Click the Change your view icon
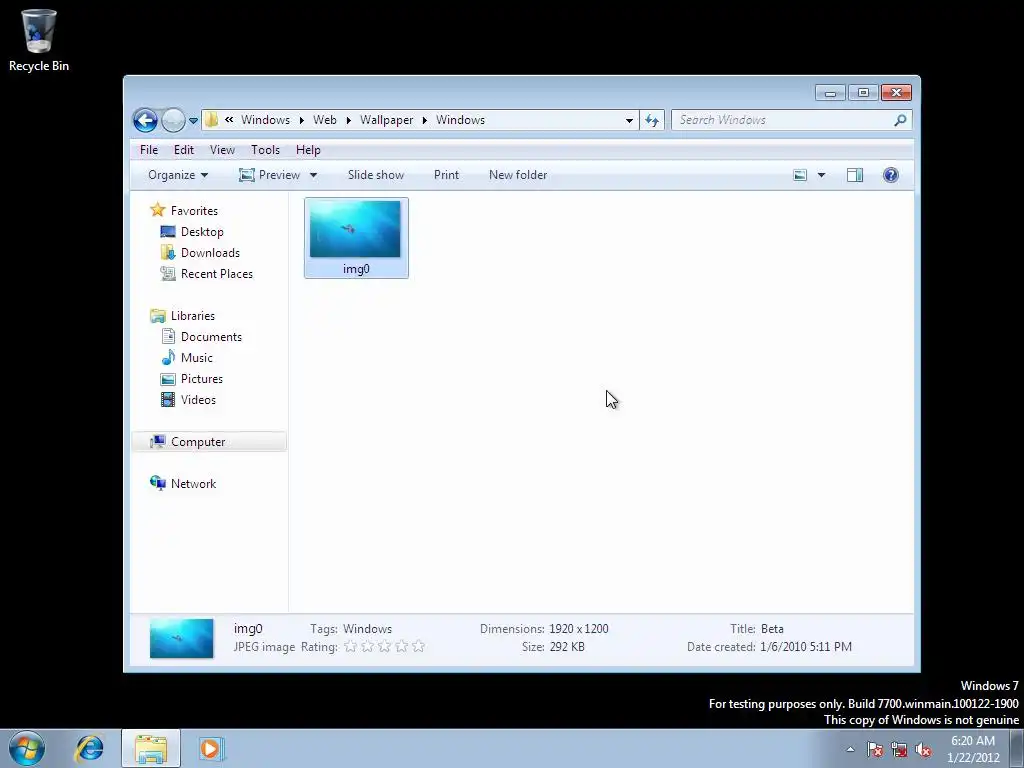Screen dimensions: 1024x768 tap(800, 175)
